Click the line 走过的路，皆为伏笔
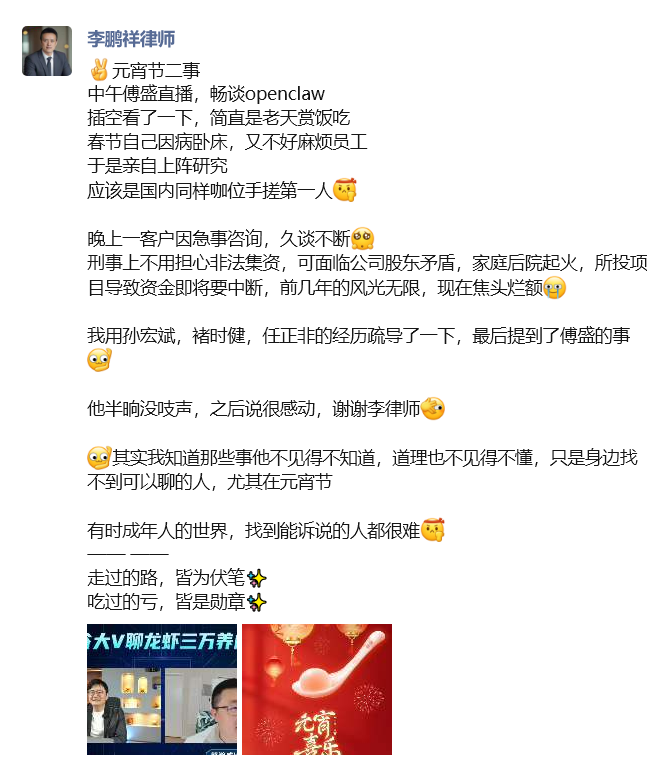Screen dimensions: 663x780 (x=166, y=578)
